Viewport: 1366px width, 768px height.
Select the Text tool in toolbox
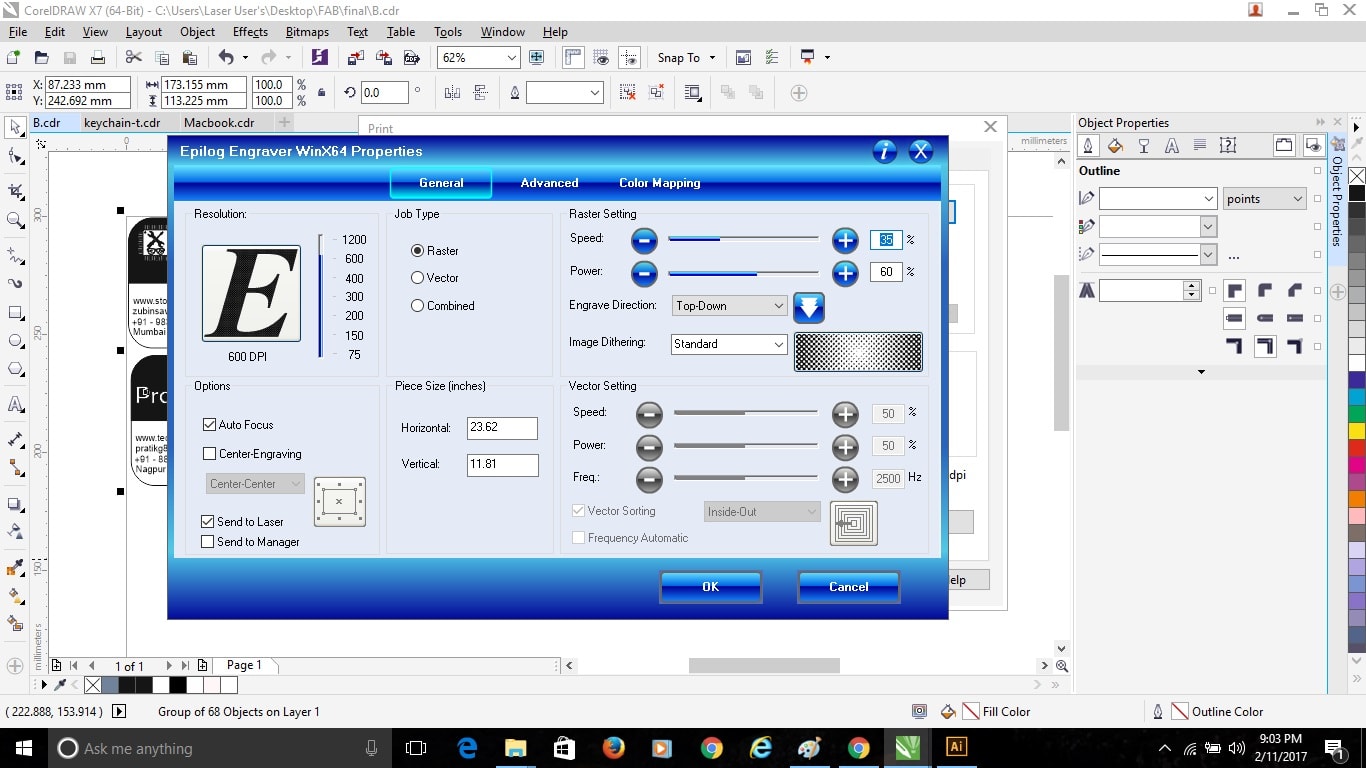[x=15, y=405]
